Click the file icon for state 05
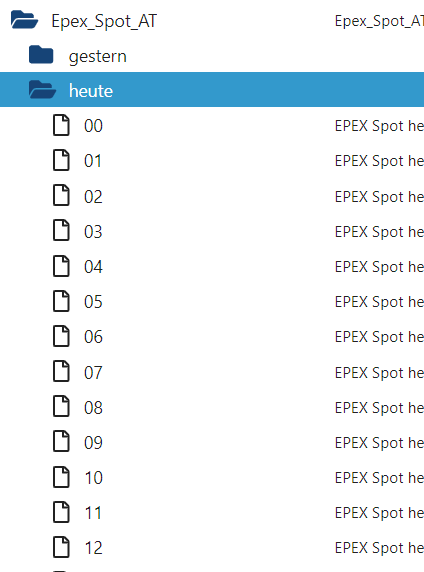This screenshot has height=572, width=424. pyautogui.click(x=61, y=301)
